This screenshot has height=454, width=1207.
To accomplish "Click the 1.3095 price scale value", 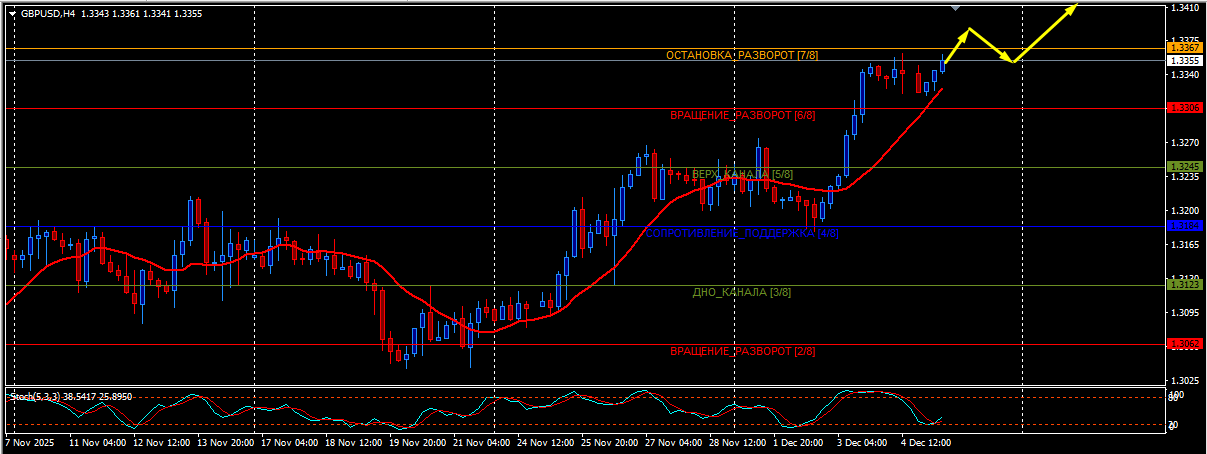I will (x=1184, y=312).
